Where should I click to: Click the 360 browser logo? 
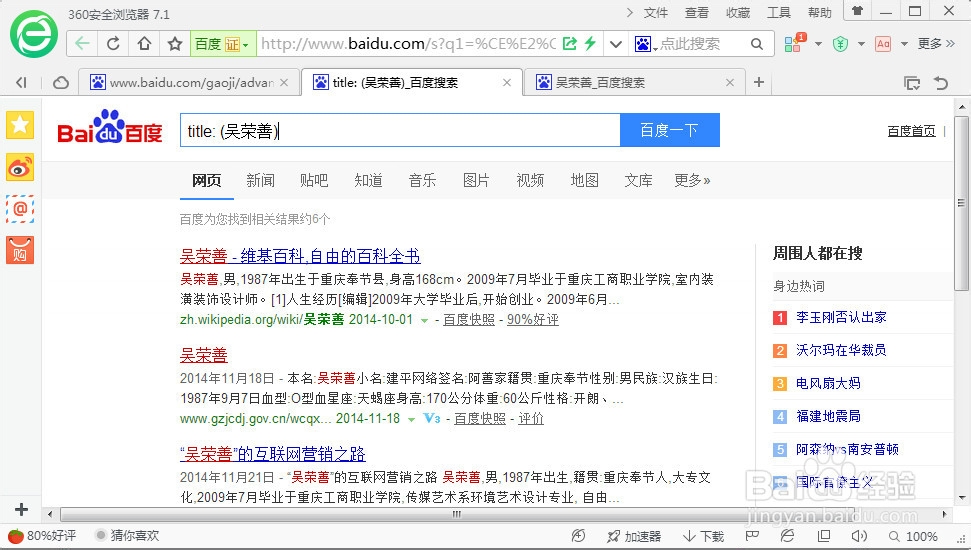point(33,34)
